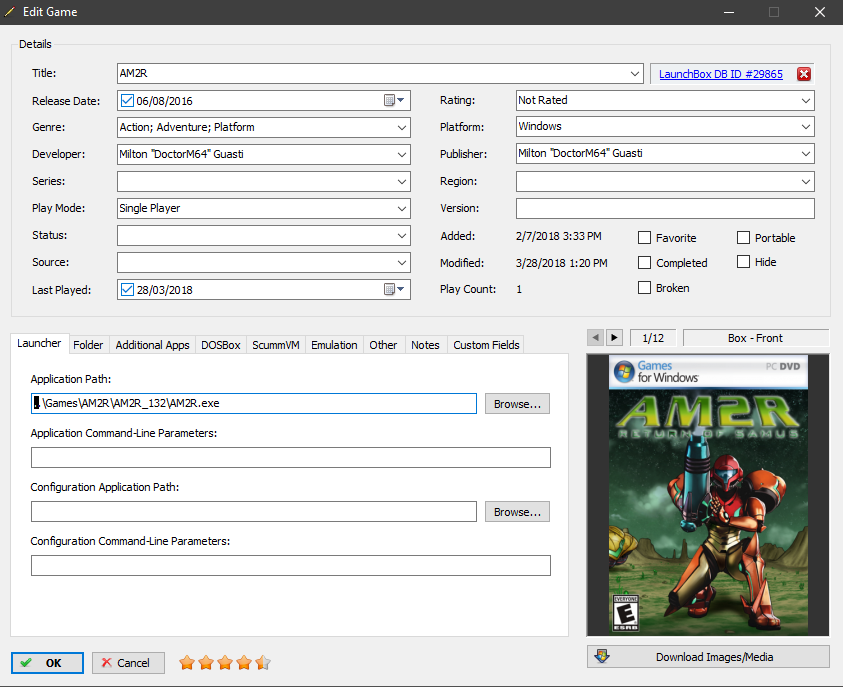Image resolution: width=843 pixels, height=687 pixels.
Task: Flag the game as Broken
Action: [644, 288]
